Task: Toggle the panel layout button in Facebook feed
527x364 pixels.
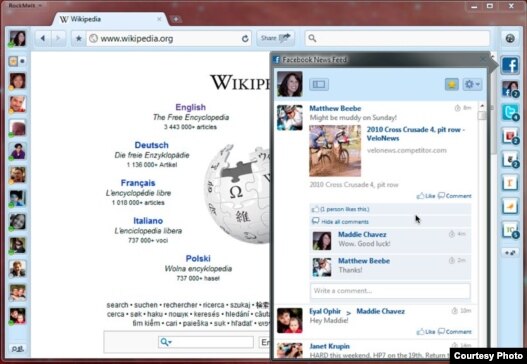Action: (319, 84)
